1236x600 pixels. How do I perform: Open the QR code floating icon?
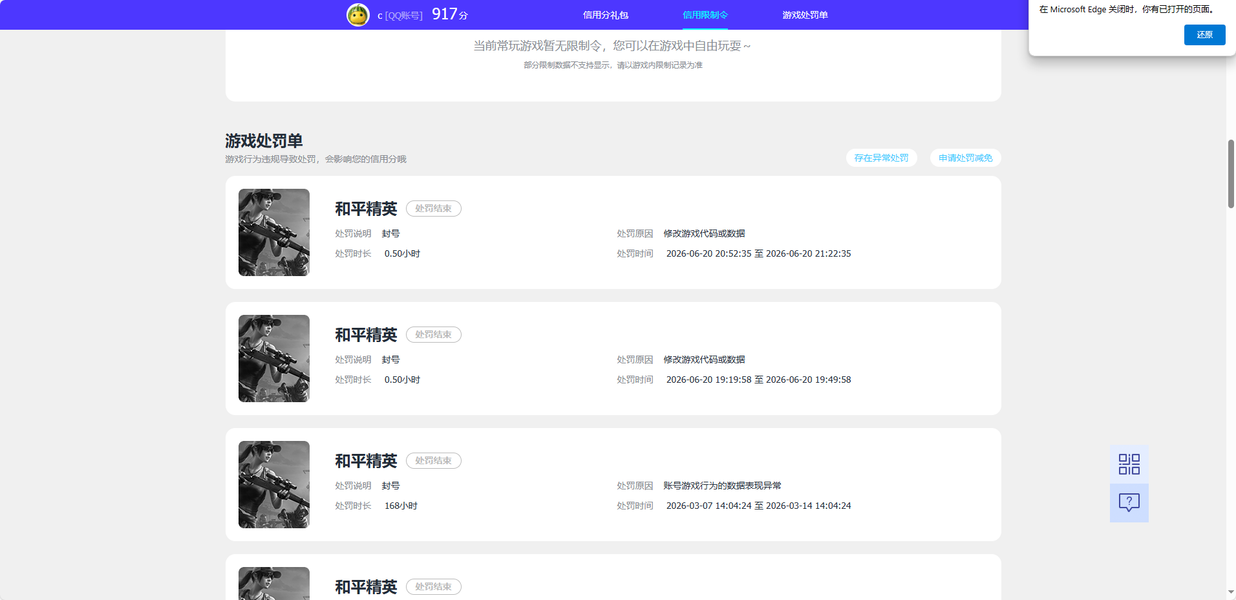click(x=1129, y=464)
